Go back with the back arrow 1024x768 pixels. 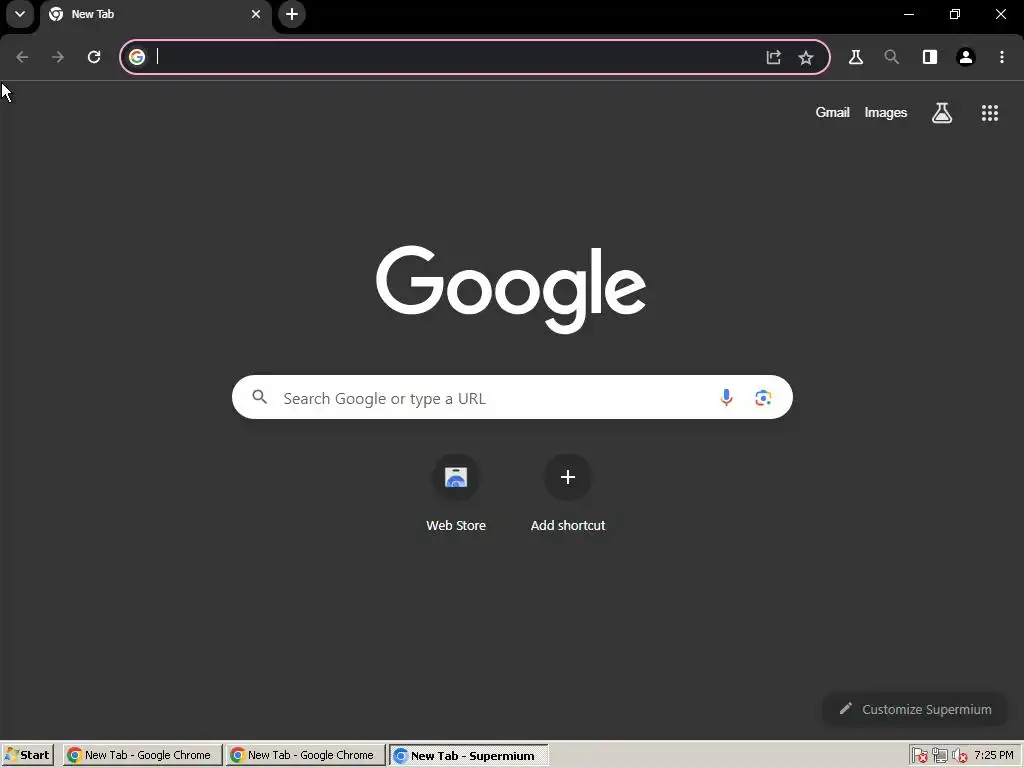click(x=22, y=57)
